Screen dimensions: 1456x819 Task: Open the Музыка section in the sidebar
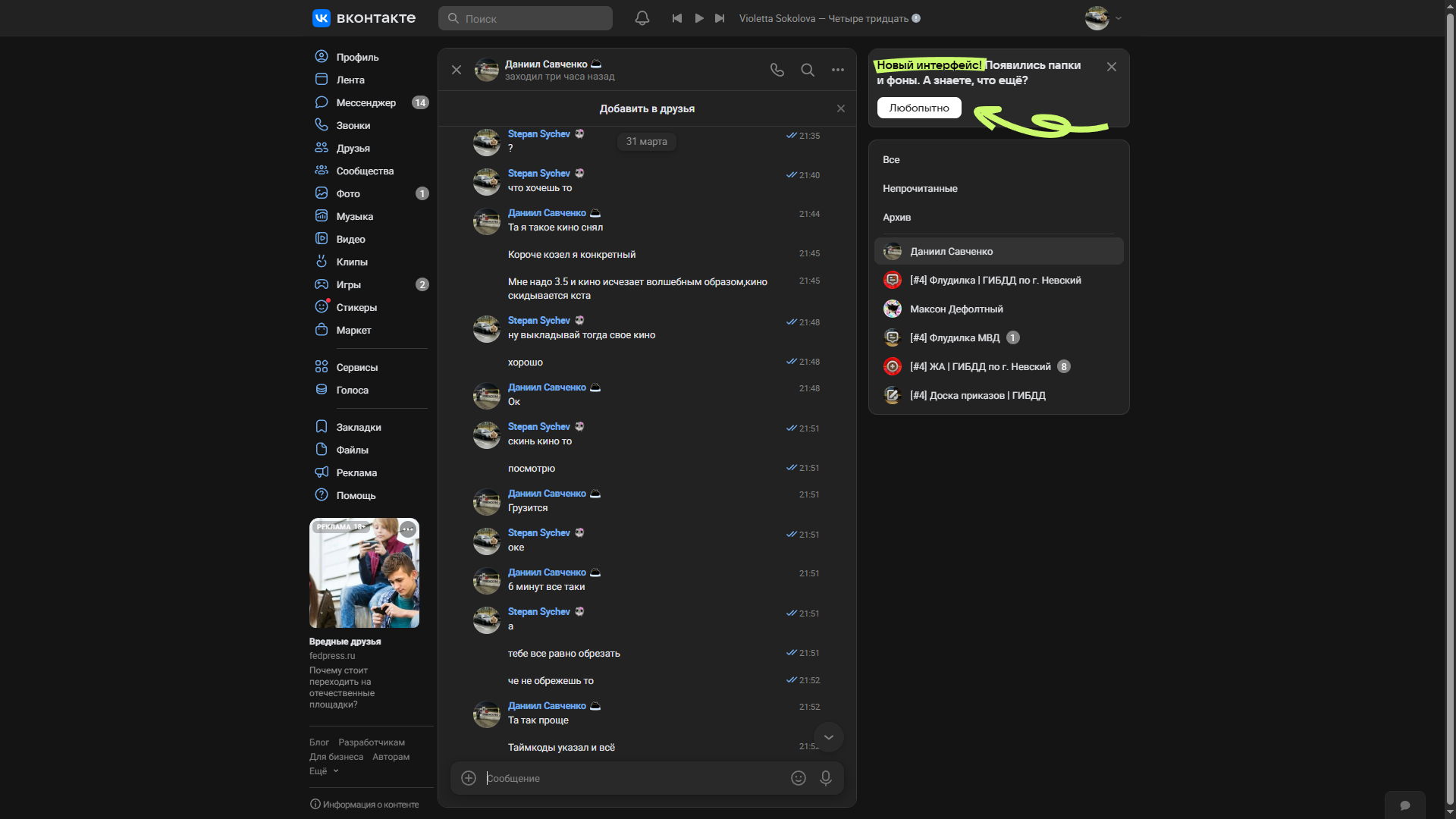click(x=354, y=216)
